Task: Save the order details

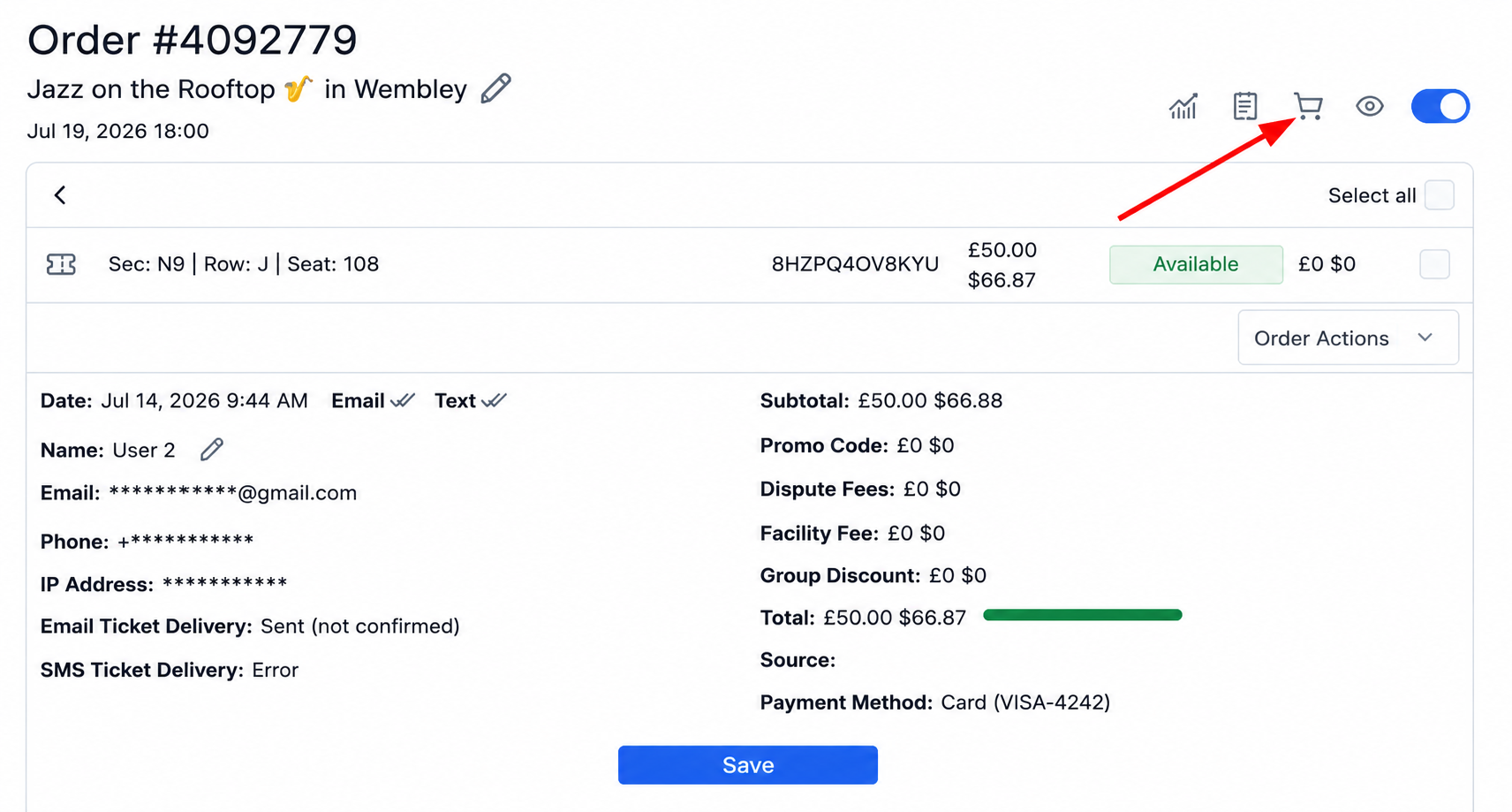Action: click(x=748, y=765)
